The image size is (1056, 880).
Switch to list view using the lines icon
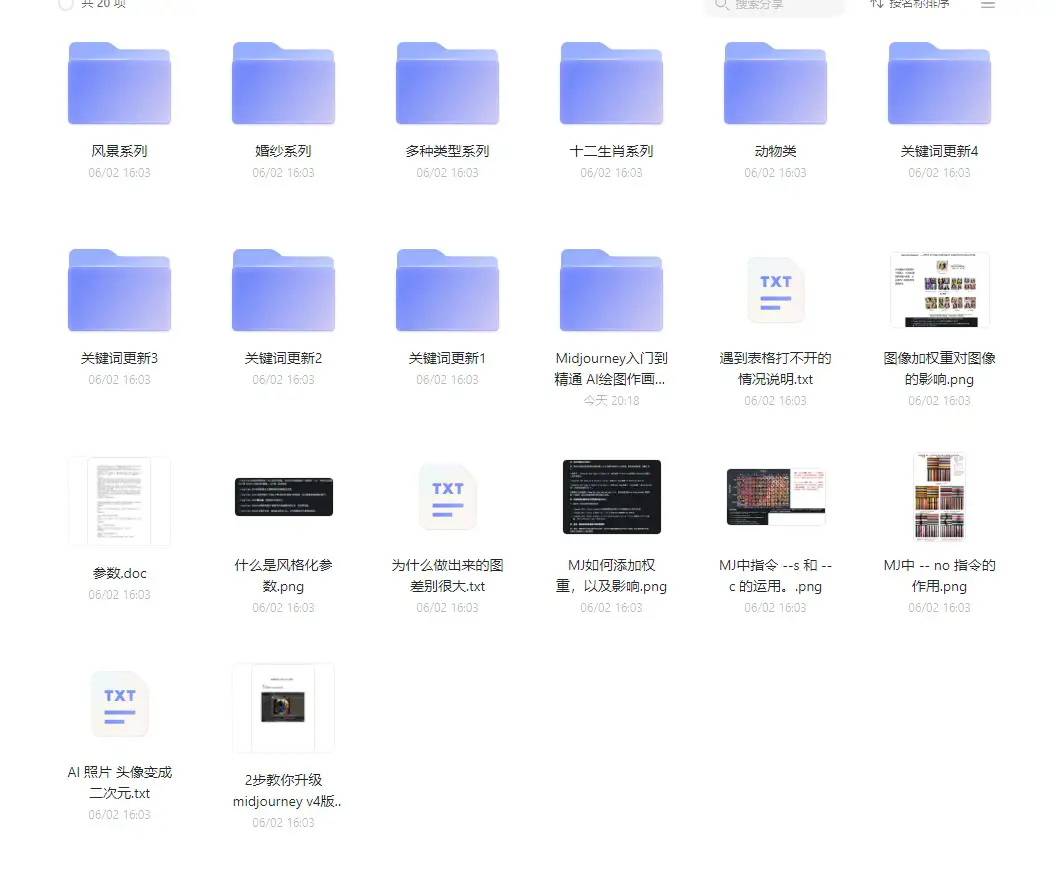point(988,5)
